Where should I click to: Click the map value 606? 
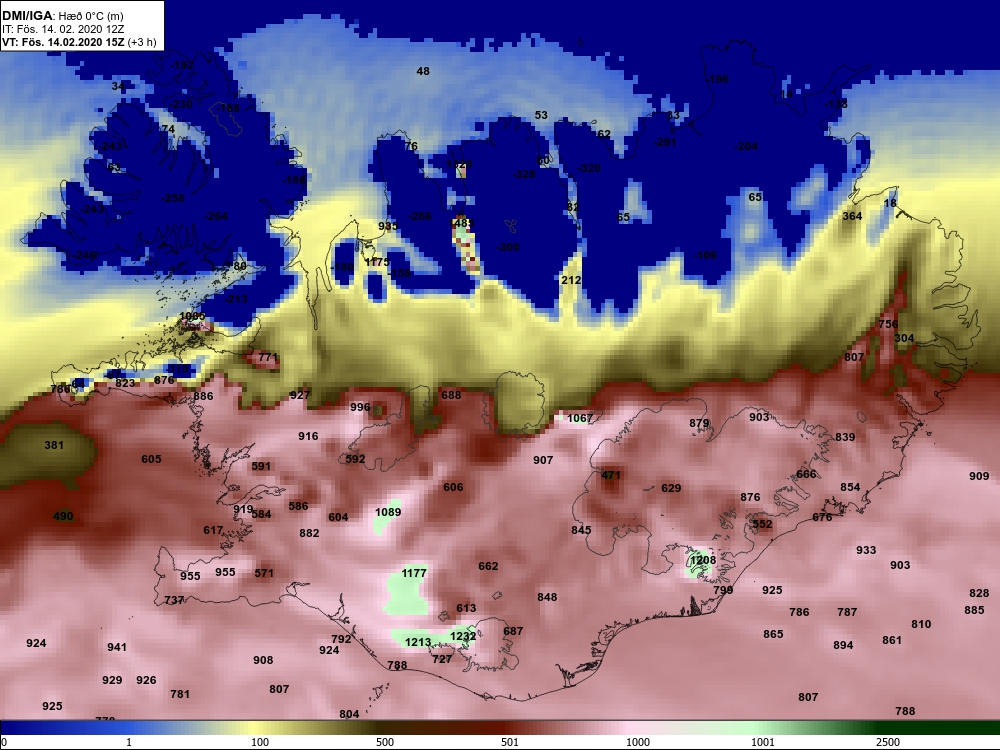click(x=453, y=487)
